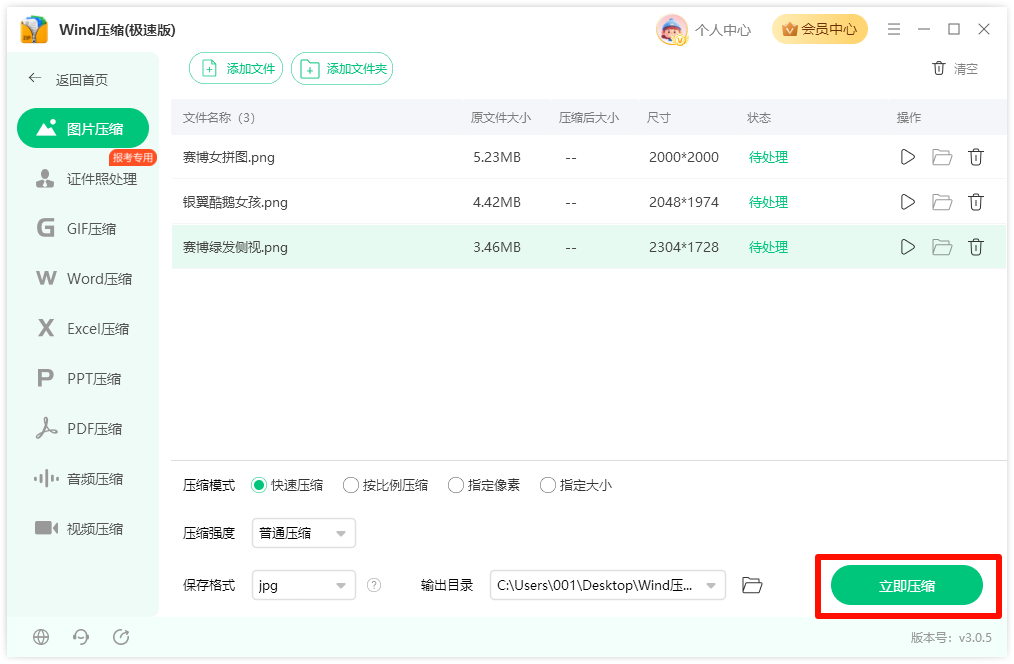Click the circular arrow share icon at bottom left
1014x664 pixels.
[121, 637]
